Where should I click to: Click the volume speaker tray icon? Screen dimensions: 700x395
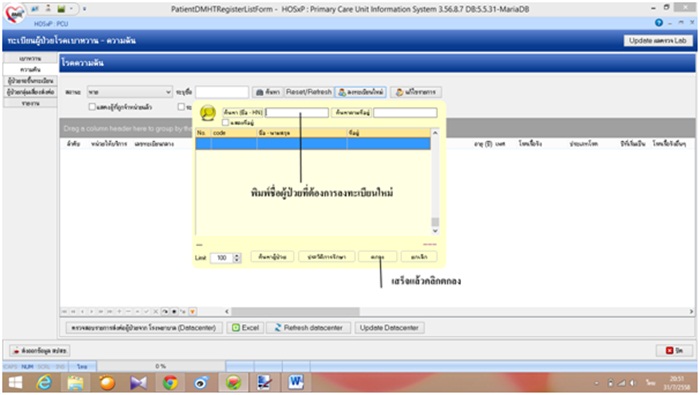click(633, 383)
